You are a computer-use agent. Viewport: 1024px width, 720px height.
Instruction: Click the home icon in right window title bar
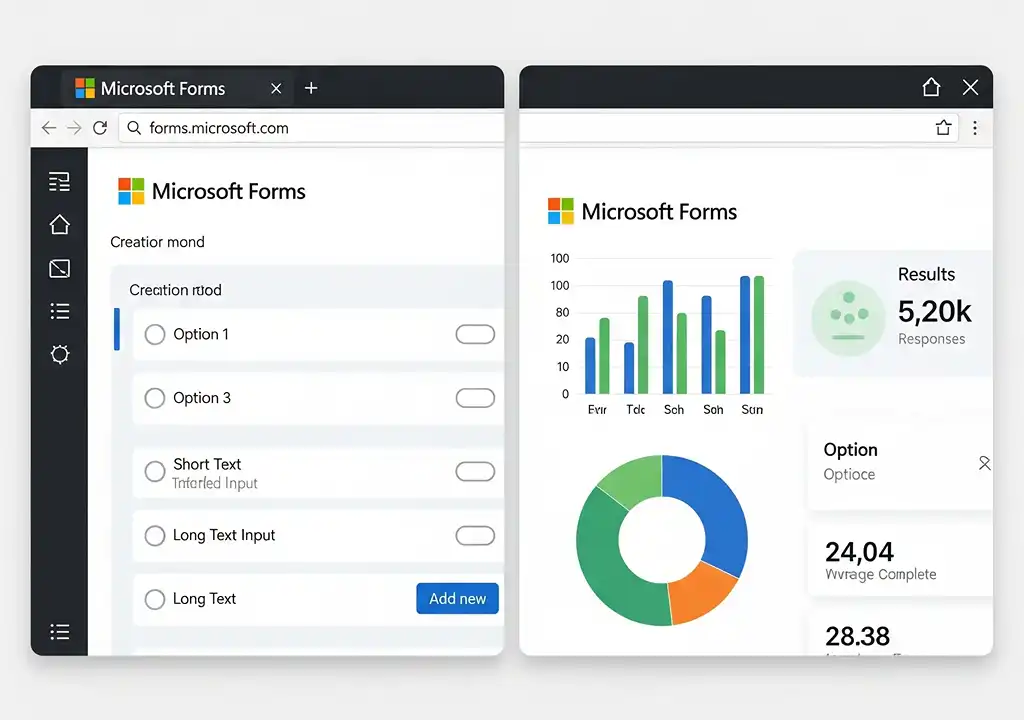coord(931,87)
